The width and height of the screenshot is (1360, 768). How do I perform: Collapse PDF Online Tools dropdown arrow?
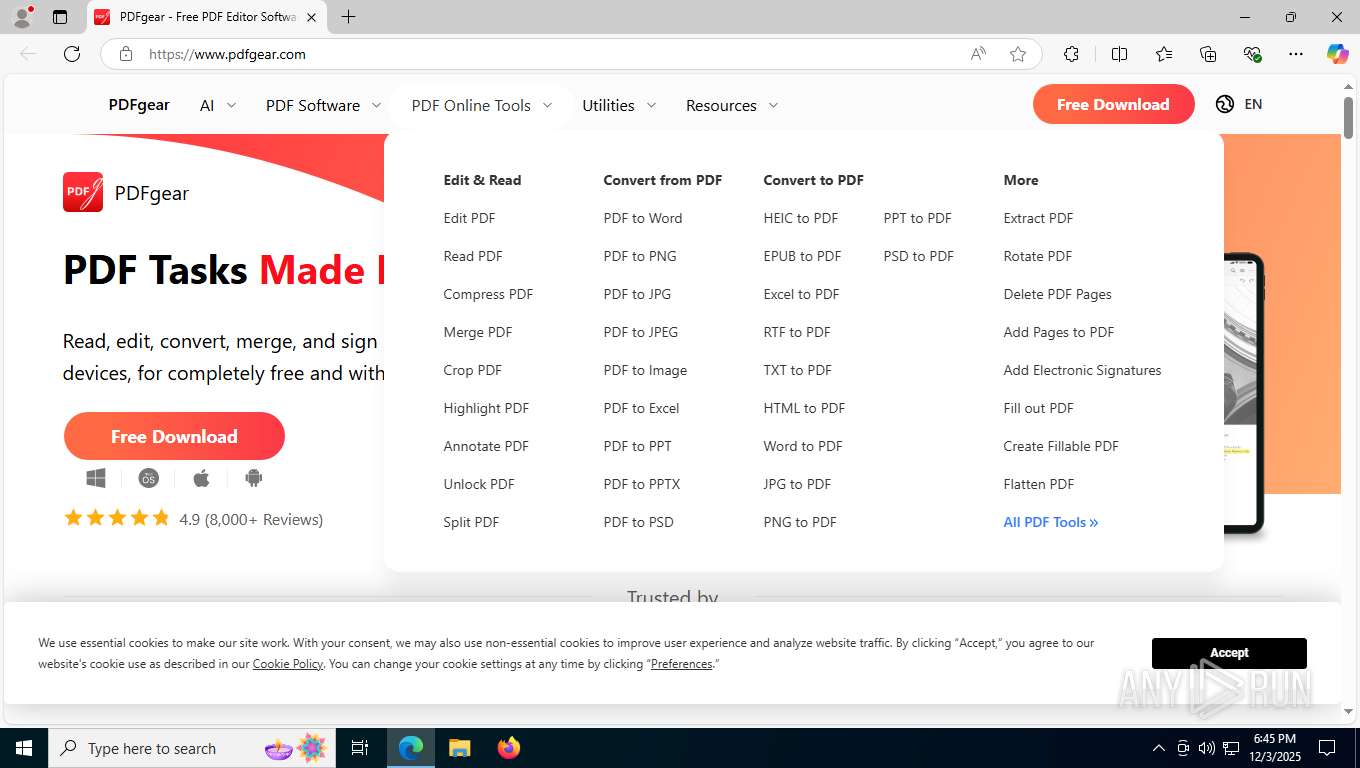pyautogui.click(x=547, y=105)
